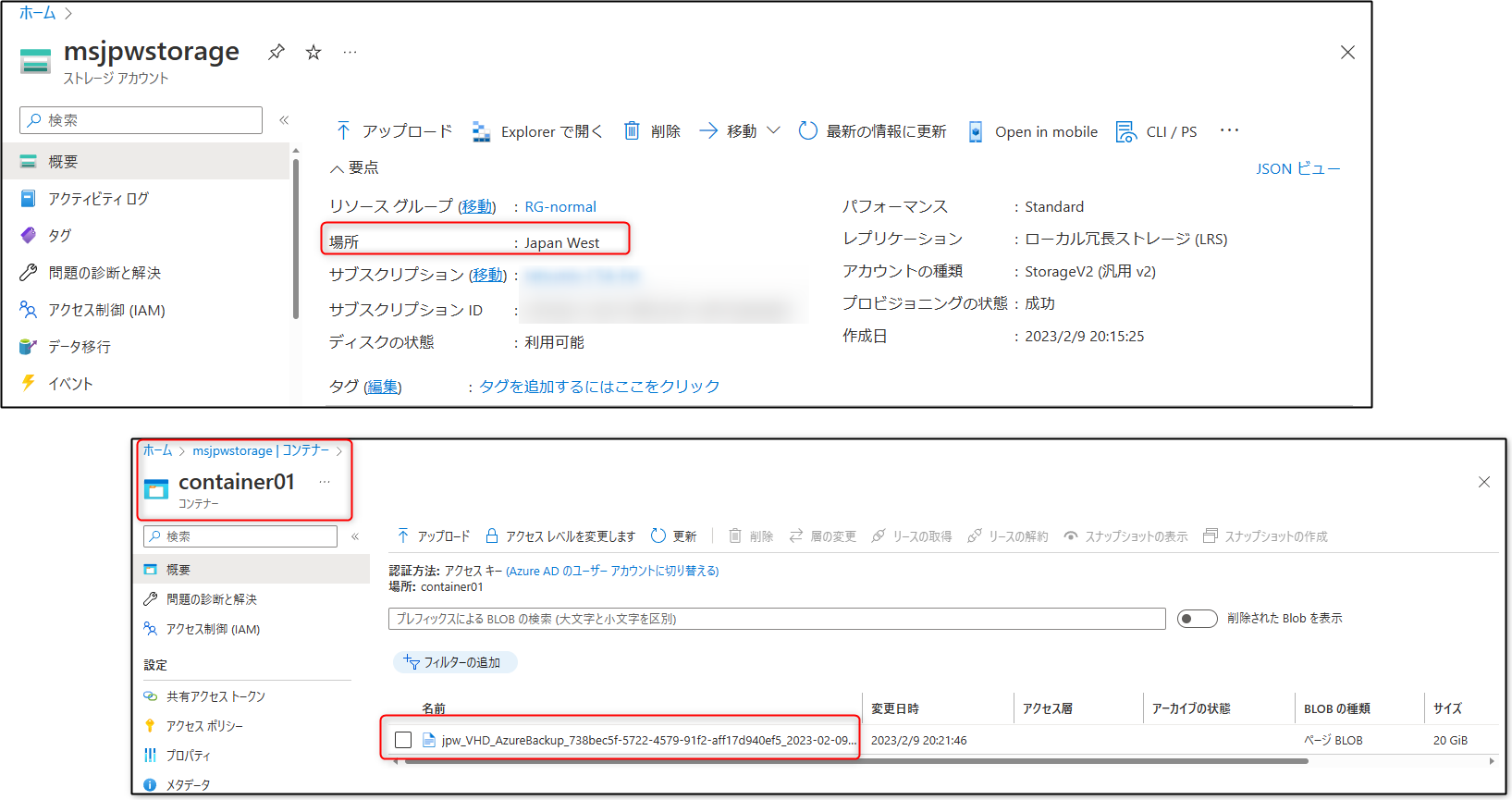
Task: Sort by 変更日時 column header
Action: [895, 708]
